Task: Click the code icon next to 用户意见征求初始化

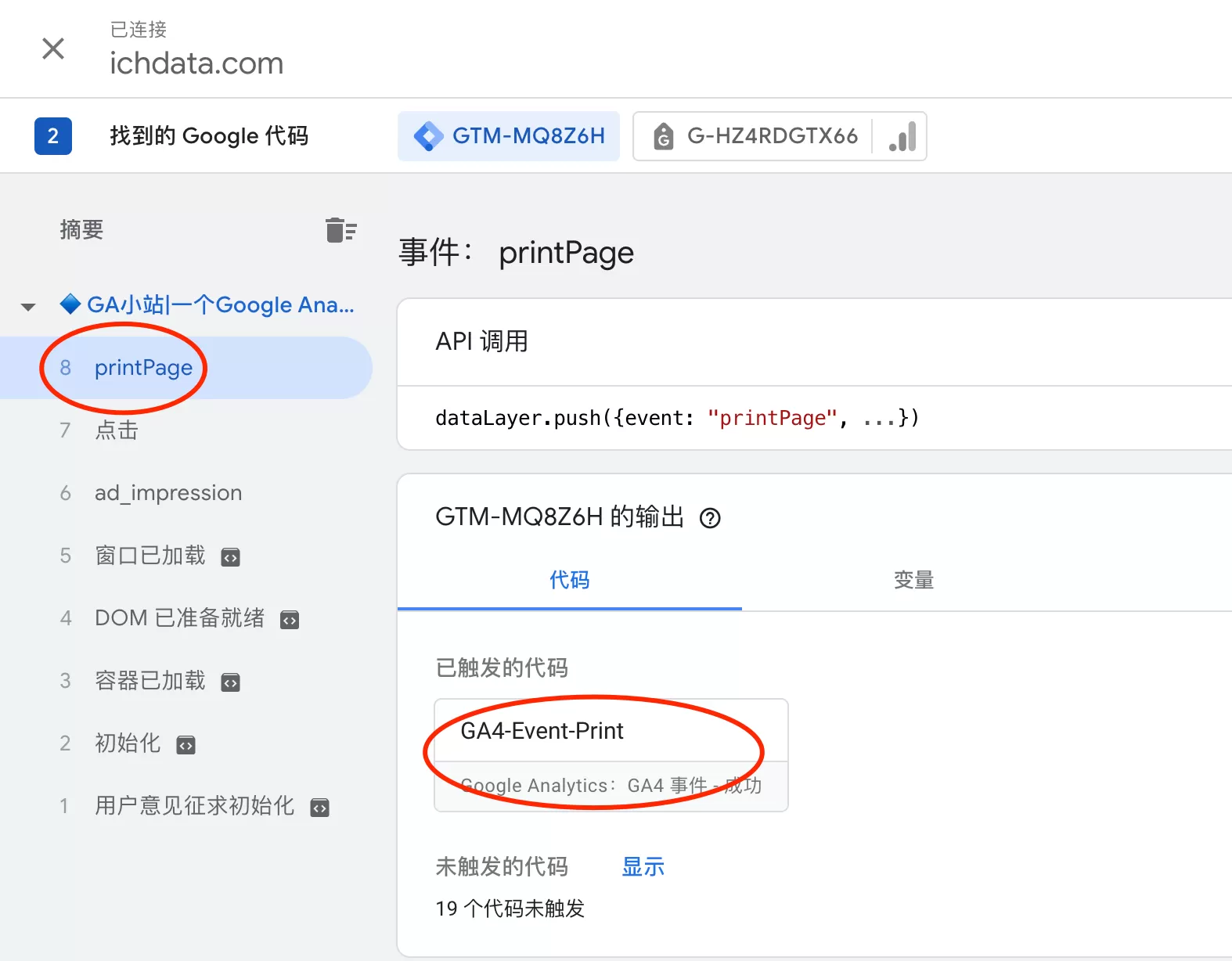Action: coord(319,808)
